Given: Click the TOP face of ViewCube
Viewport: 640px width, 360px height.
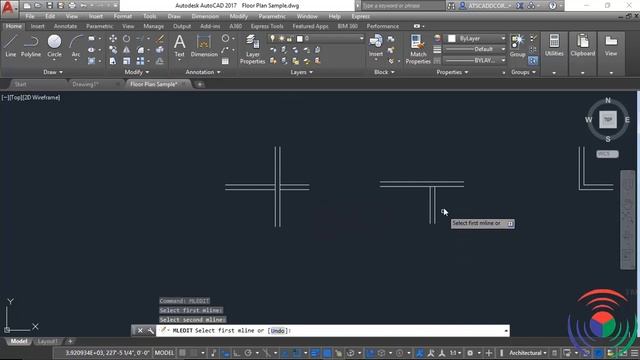Looking at the screenshot, I should [x=608, y=120].
